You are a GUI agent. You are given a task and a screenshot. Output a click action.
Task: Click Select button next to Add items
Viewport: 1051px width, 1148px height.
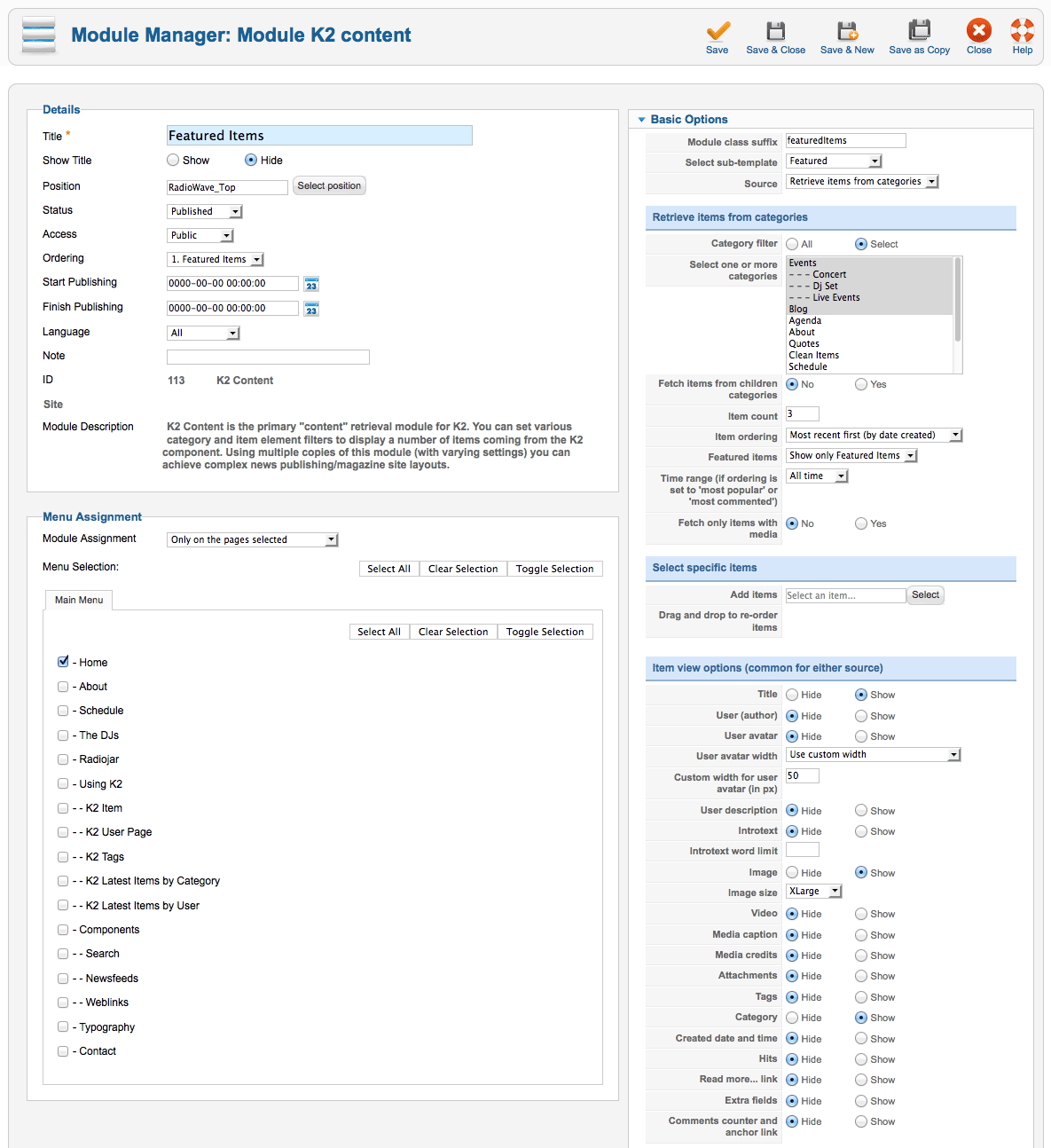[925, 595]
